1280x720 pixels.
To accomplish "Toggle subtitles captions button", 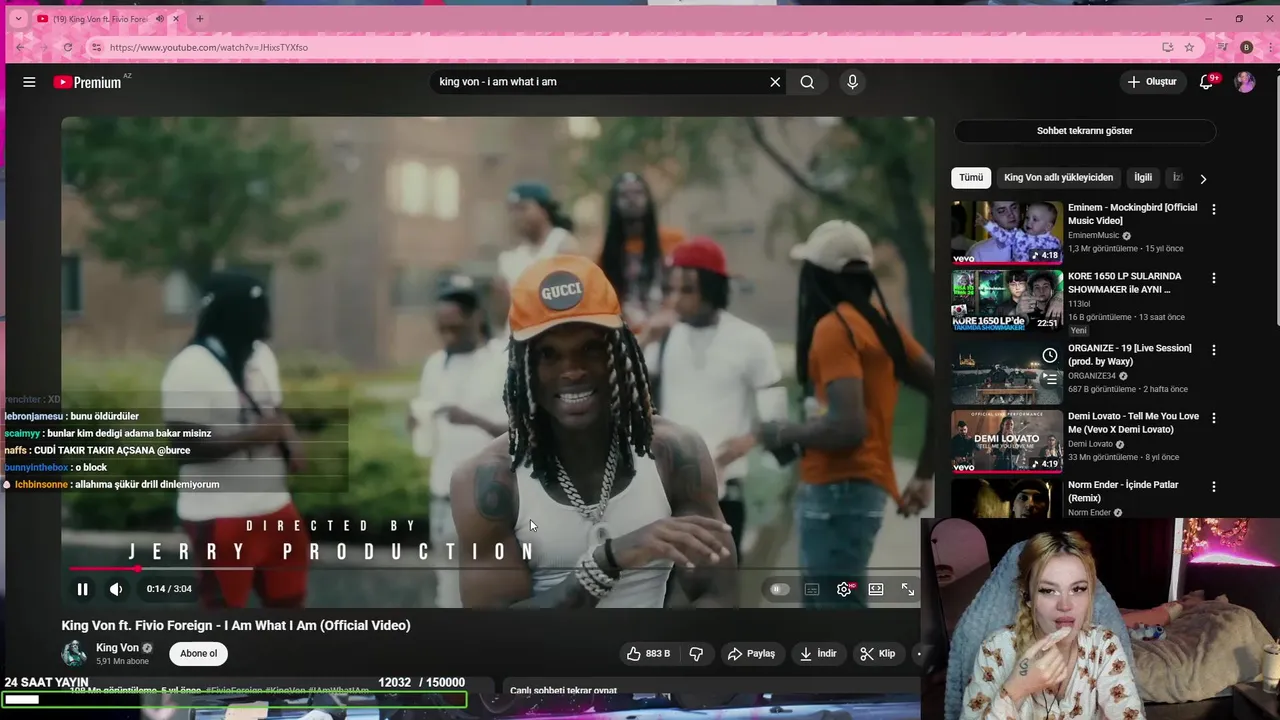I will click(x=812, y=589).
